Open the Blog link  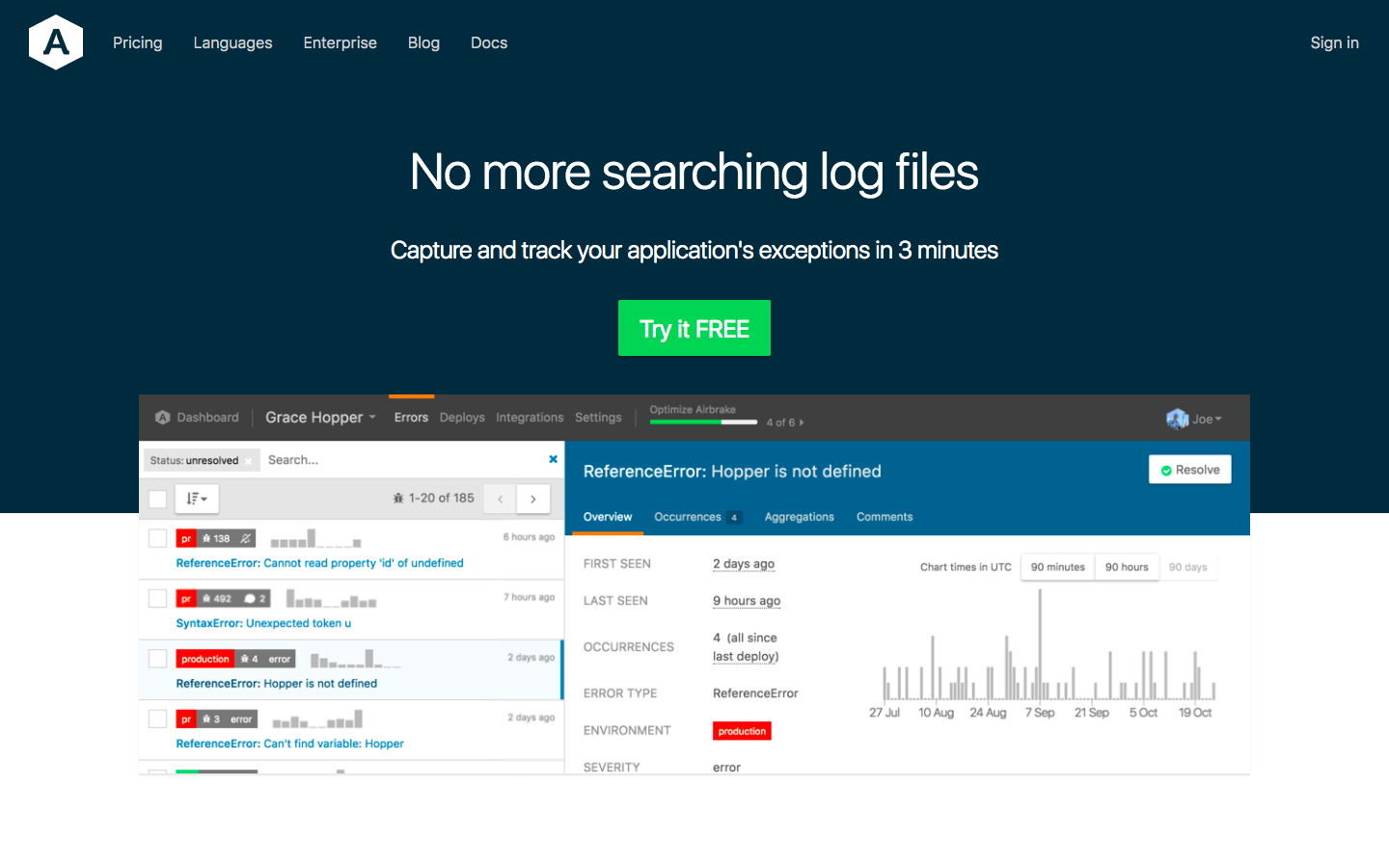click(x=423, y=42)
